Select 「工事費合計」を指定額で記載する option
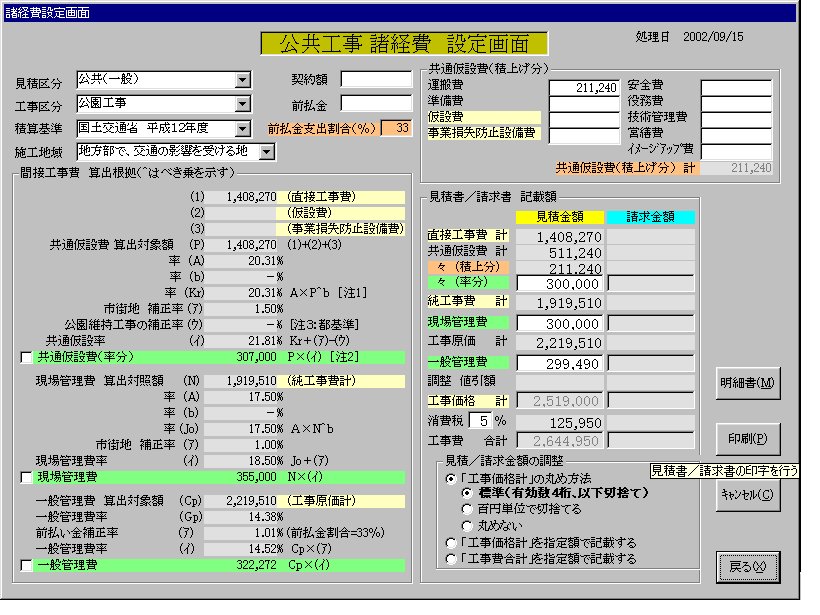 [451, 559]
